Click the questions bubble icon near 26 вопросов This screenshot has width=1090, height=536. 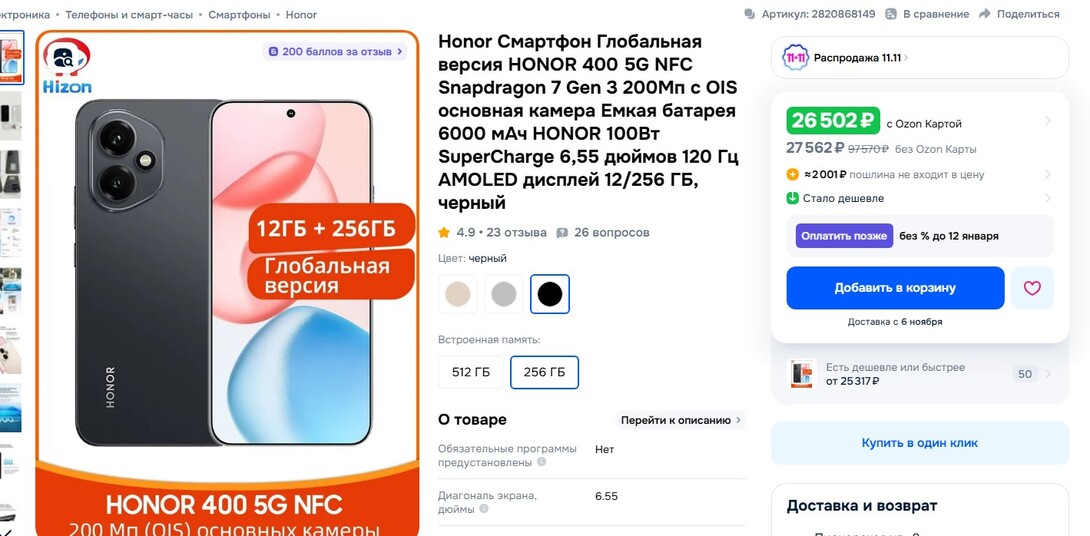pos(562,233)
